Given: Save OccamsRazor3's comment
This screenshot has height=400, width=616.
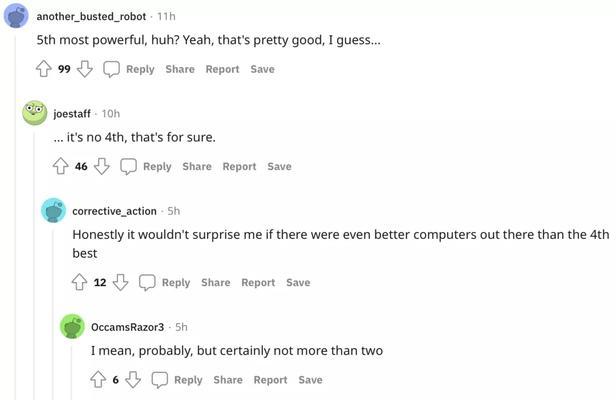Looking at the screenshot, I should (x=310, y=380).
